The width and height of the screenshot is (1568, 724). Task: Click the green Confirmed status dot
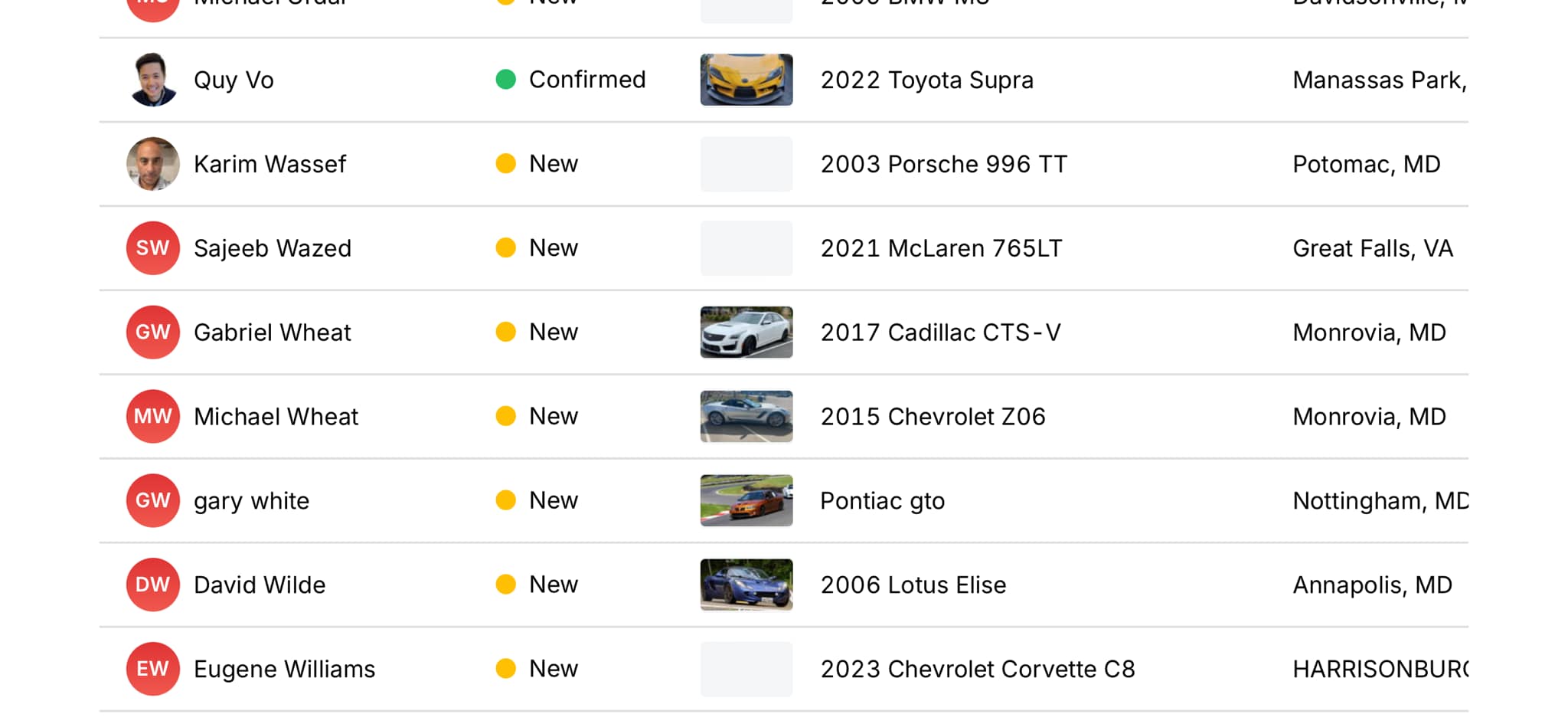tap(506, 80)
